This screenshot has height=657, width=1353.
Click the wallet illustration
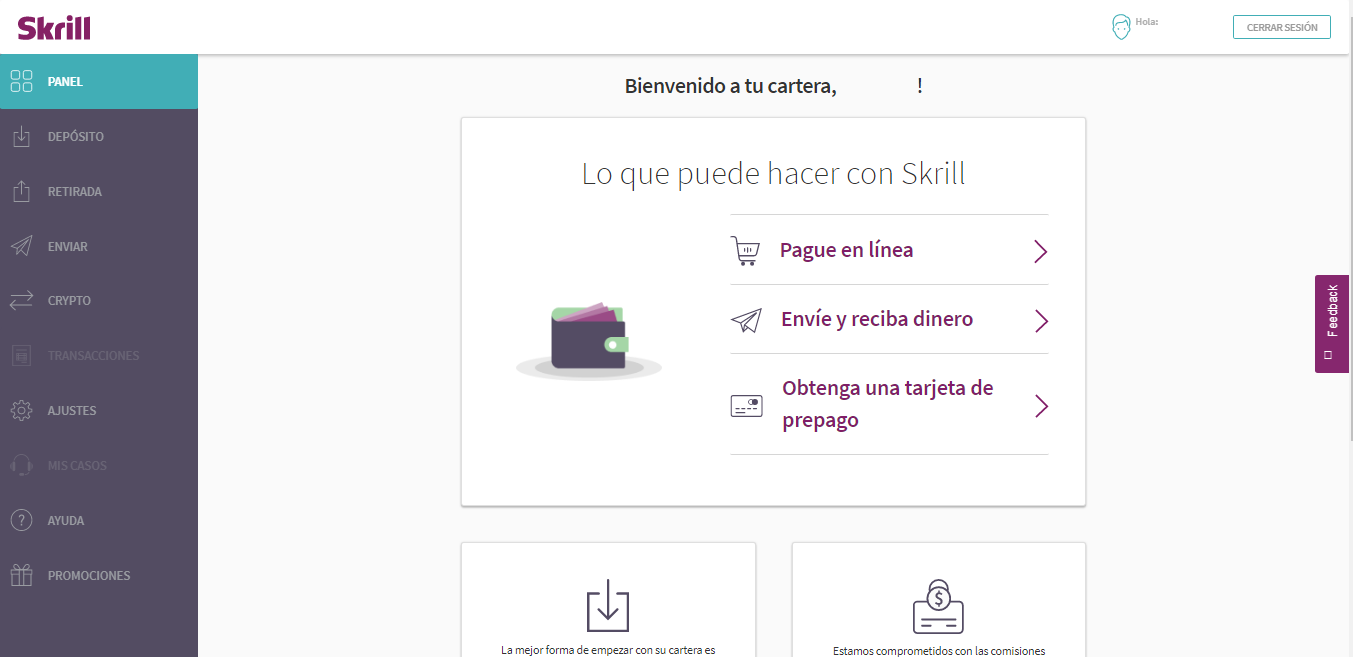click(589, 342)
